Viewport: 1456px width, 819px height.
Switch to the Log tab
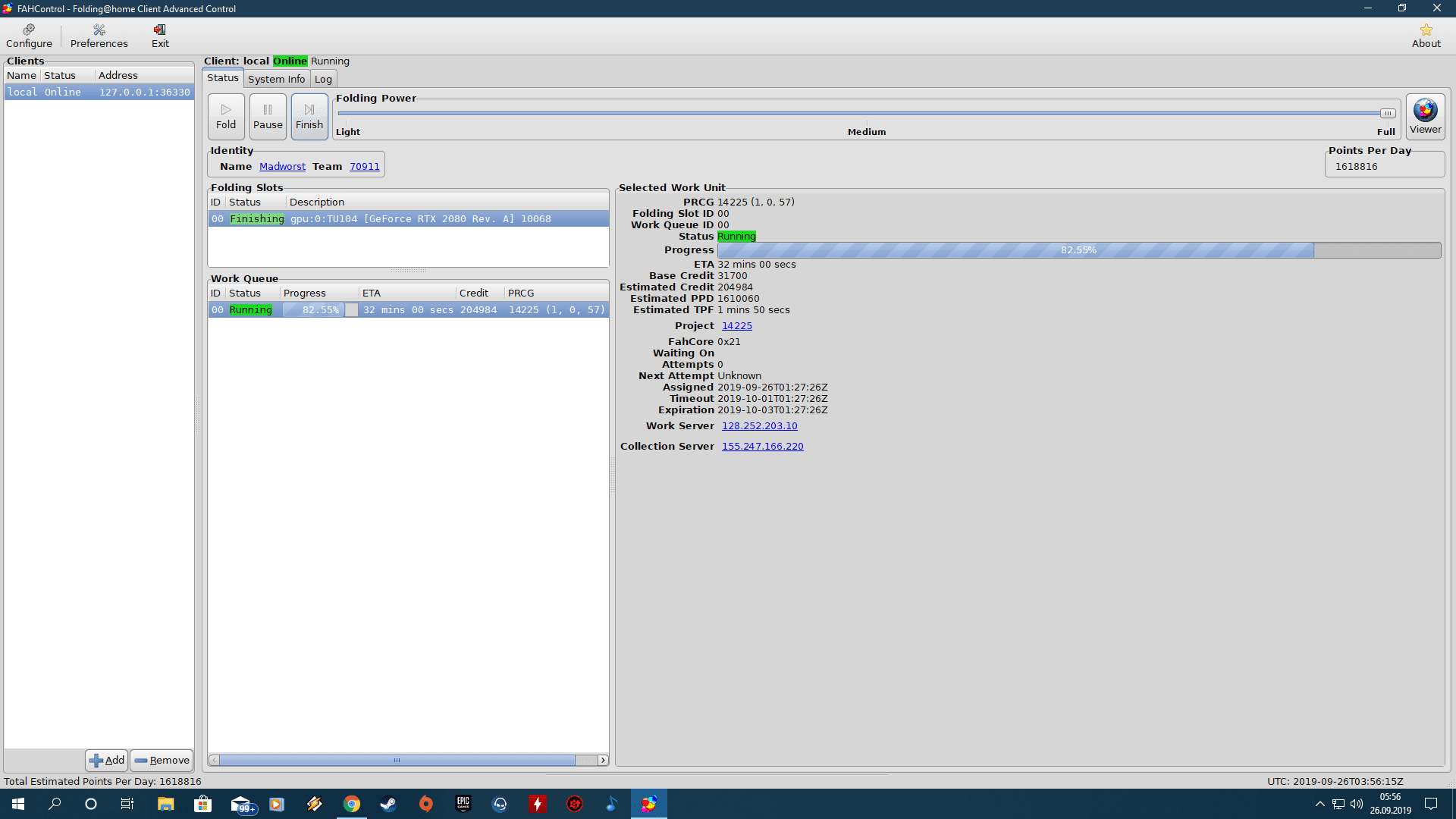coord(323,79)
